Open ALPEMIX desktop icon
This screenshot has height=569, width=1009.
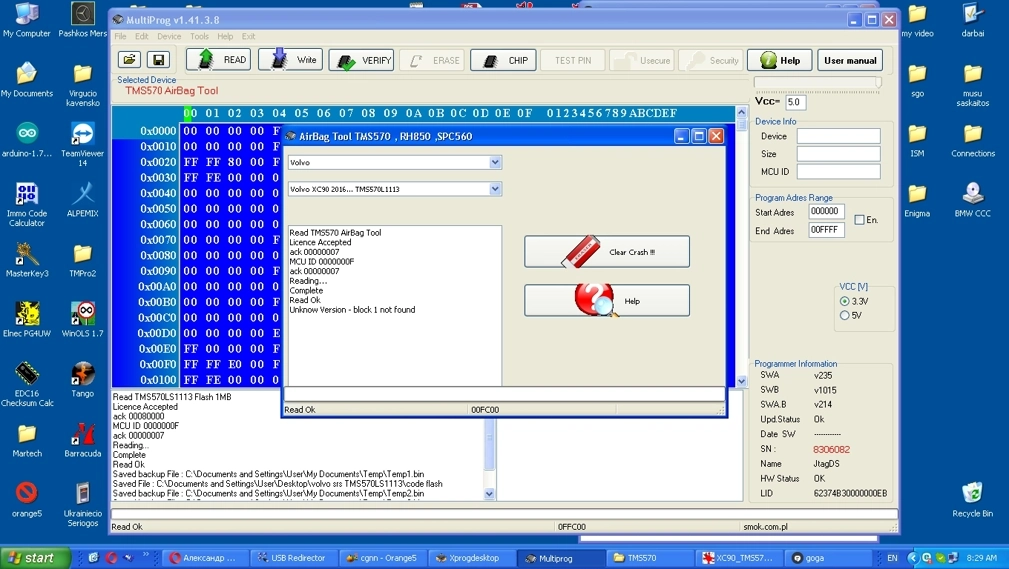82,200
